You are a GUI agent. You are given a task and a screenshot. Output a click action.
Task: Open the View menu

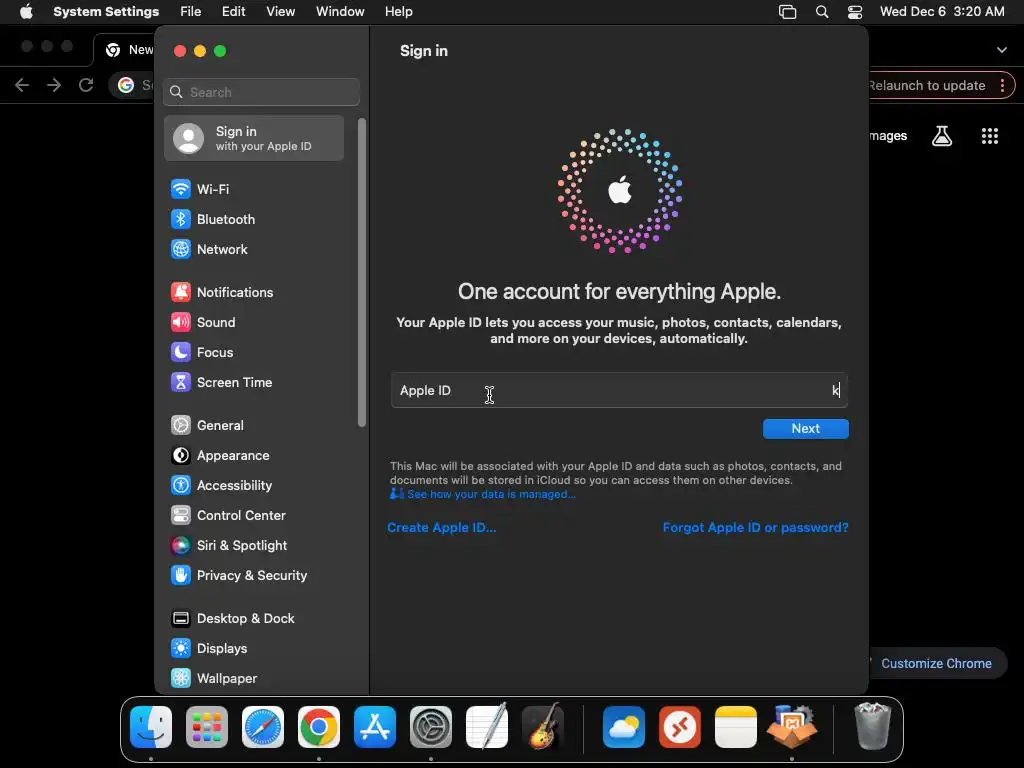tap(281, 12)
